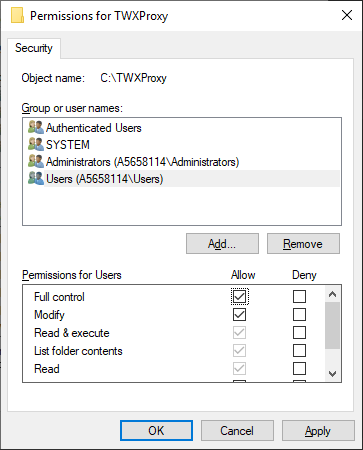The width and height of the screenshot is (363, 450).
Task: Click the Administrators group icon
Action: 36,162
